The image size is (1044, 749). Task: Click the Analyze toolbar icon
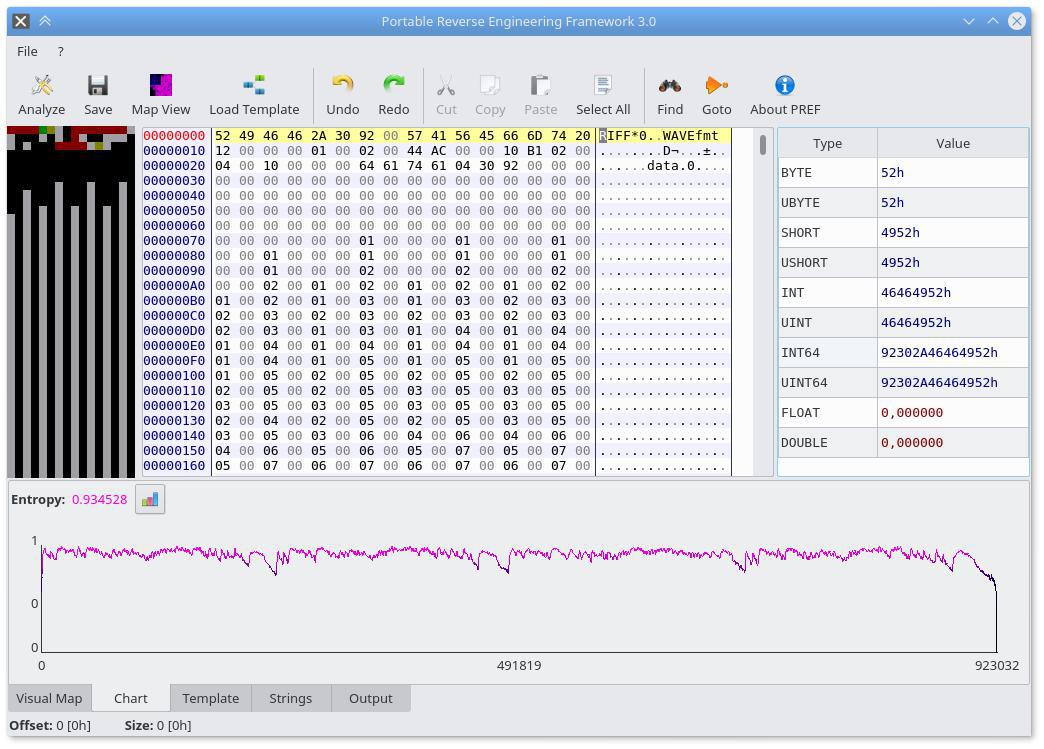point(42,95)
